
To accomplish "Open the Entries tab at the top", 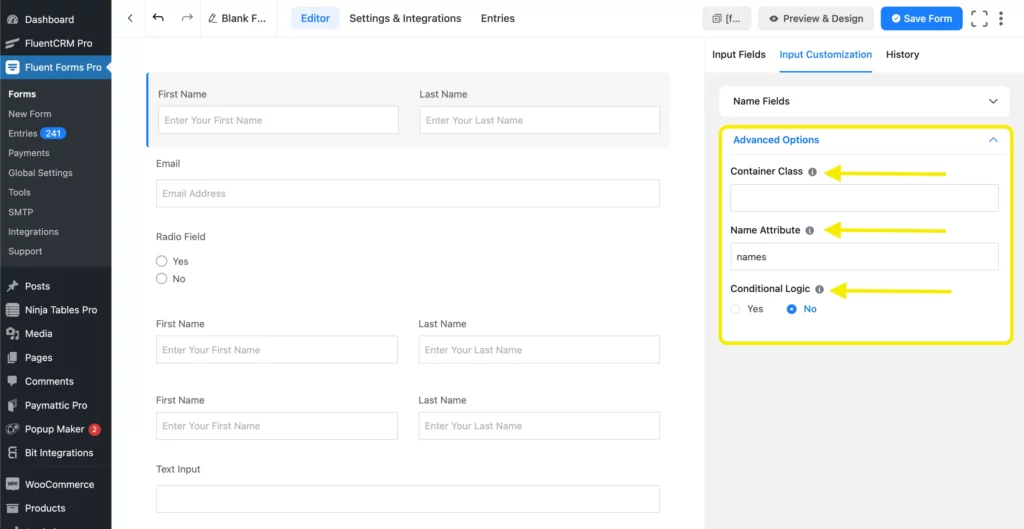I will [x=498, y=18].
